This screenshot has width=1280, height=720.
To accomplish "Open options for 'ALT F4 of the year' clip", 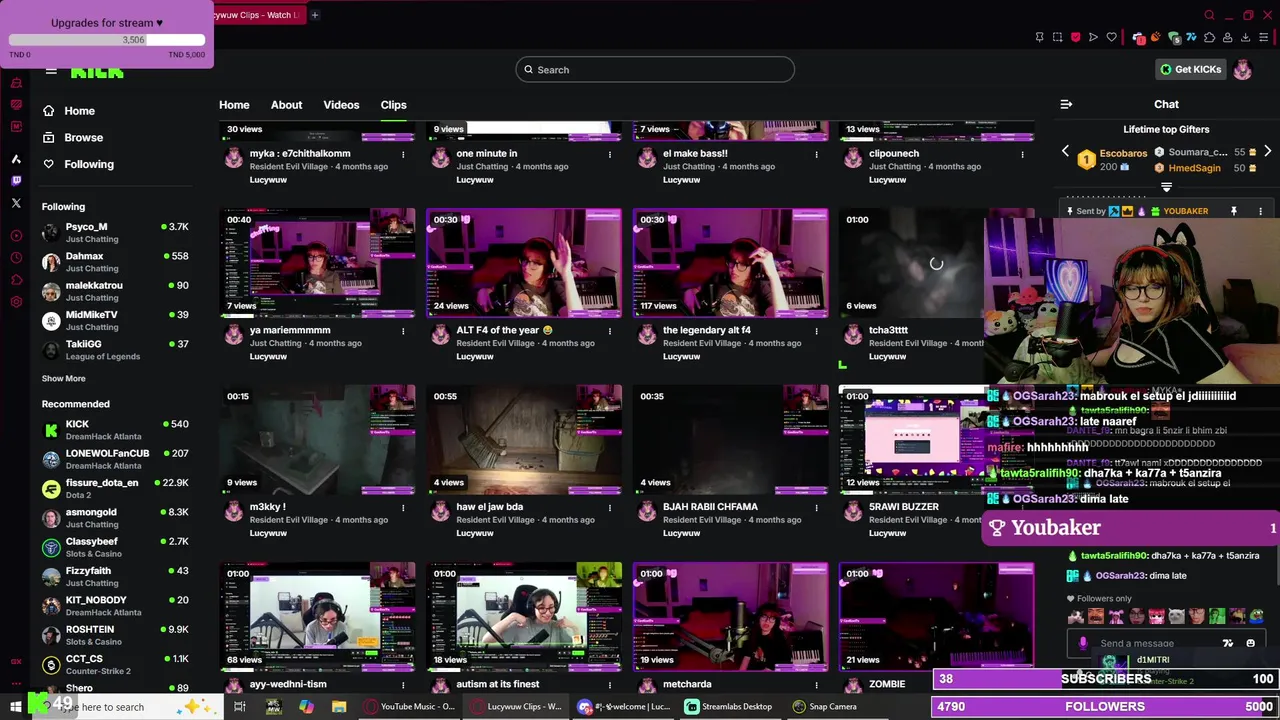I will (610, 331).
